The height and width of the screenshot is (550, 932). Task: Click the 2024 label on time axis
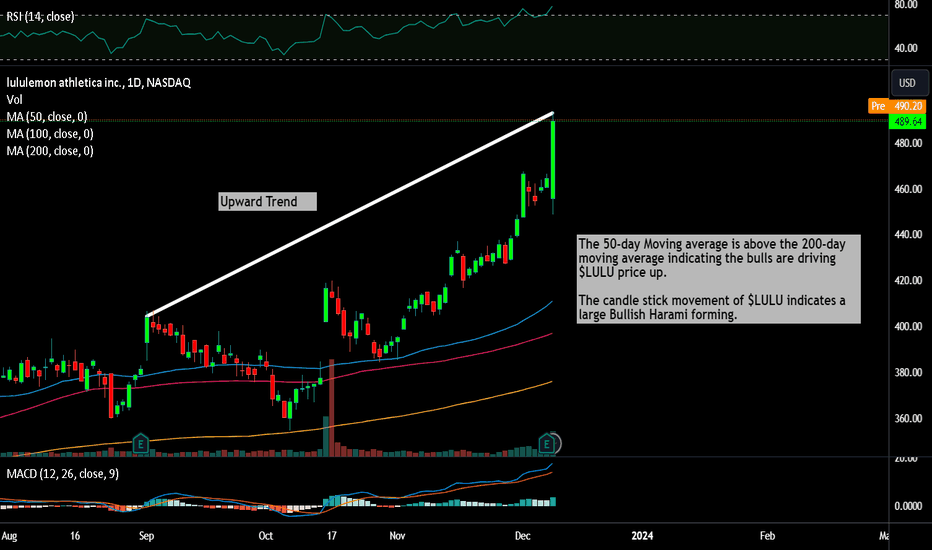[642, 536]
